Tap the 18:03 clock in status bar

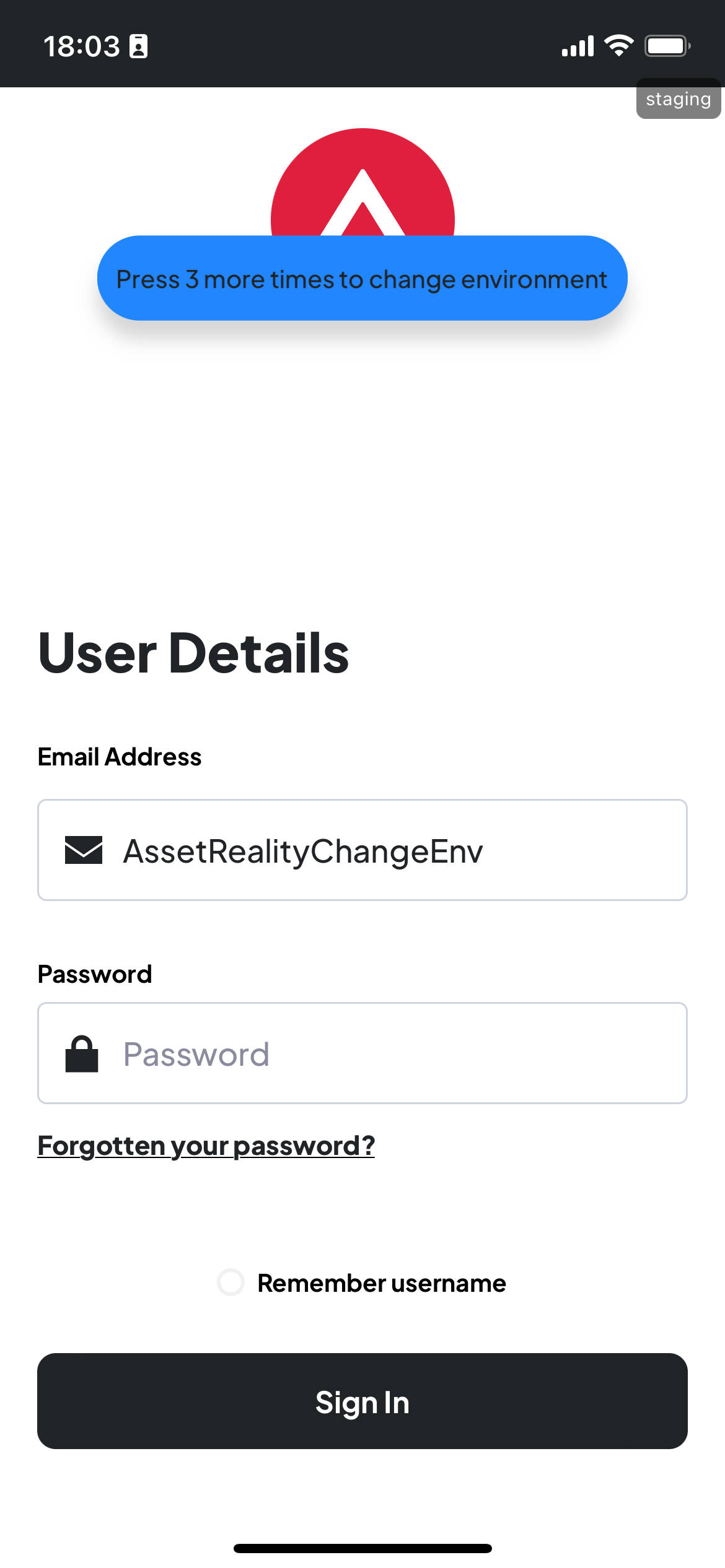tap(82, 46)
